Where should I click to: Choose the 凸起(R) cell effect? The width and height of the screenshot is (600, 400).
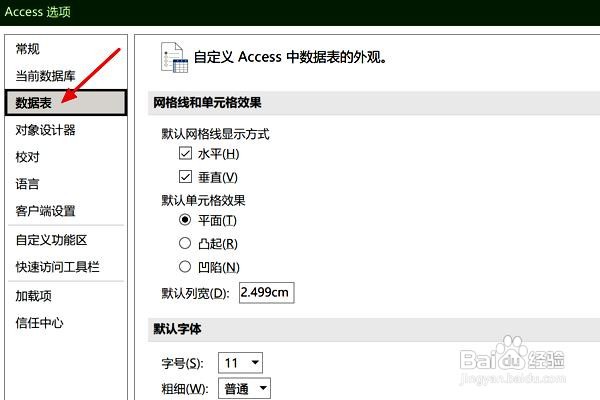tap(185, 243)
